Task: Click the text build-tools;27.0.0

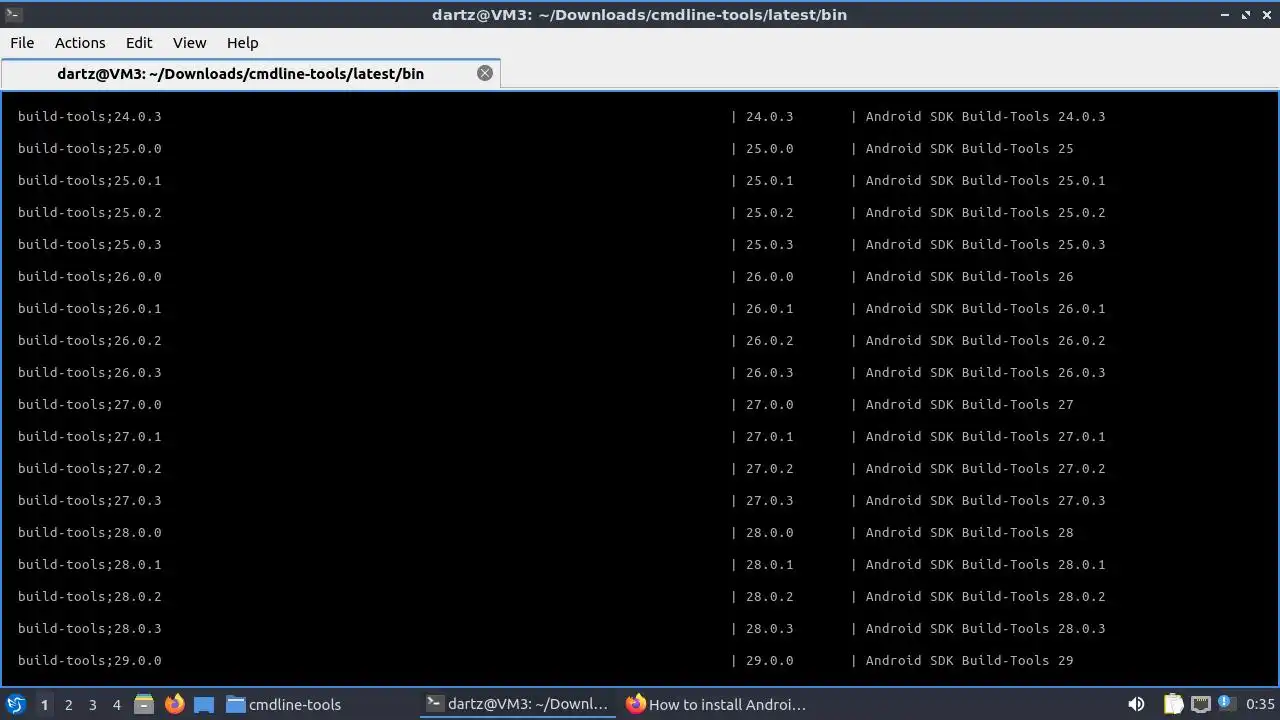Action: 90,405
